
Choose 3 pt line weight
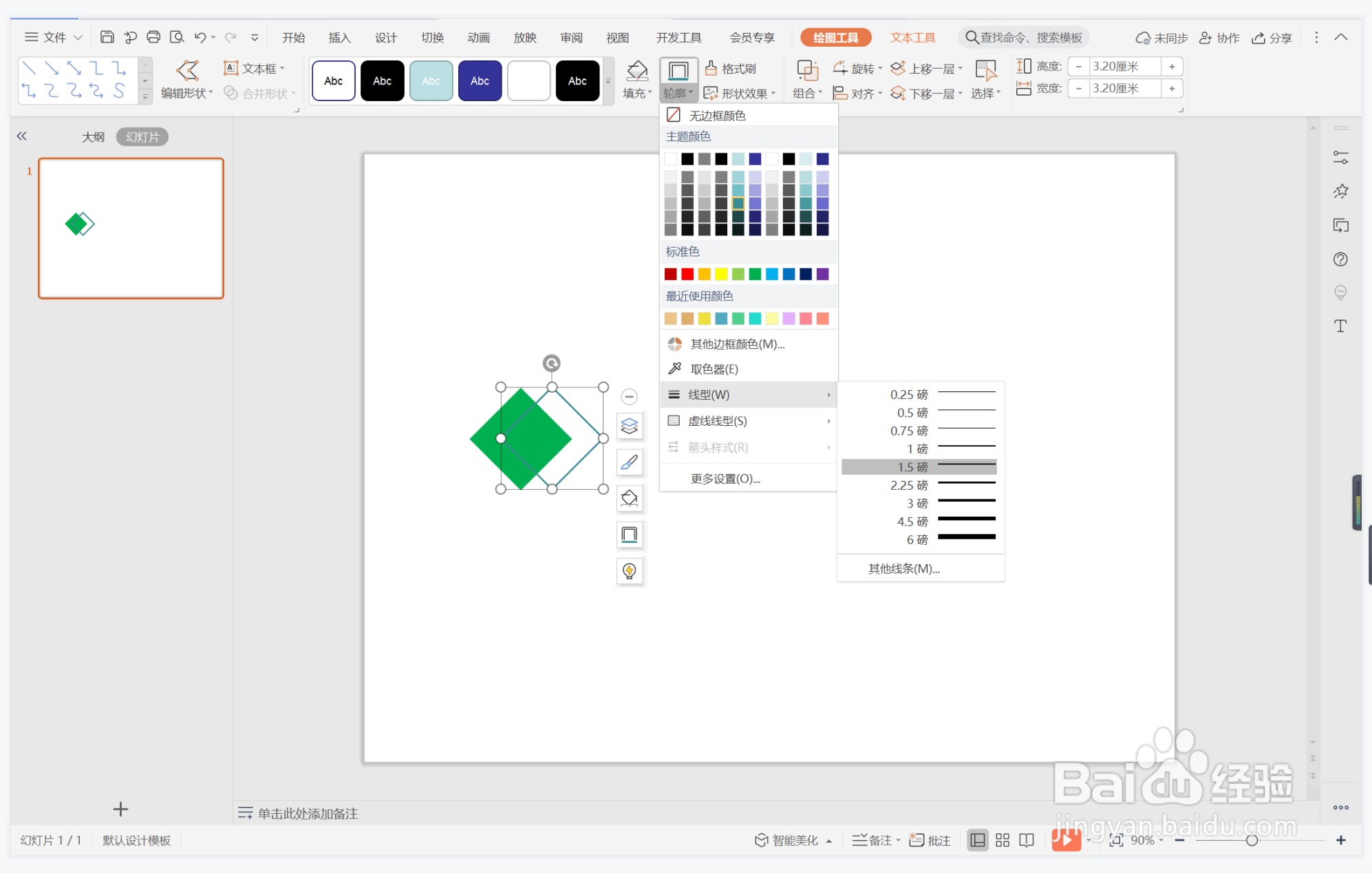click(919, 503)
